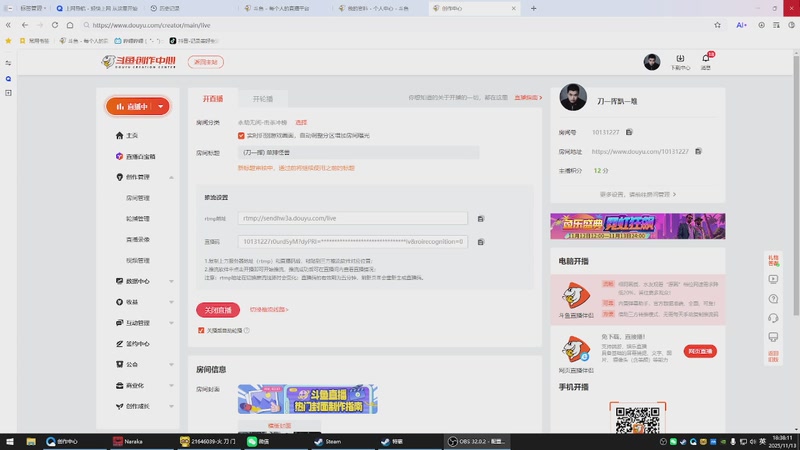
Task: Switch to the 开直播 tab
Action: coord(213,98)
